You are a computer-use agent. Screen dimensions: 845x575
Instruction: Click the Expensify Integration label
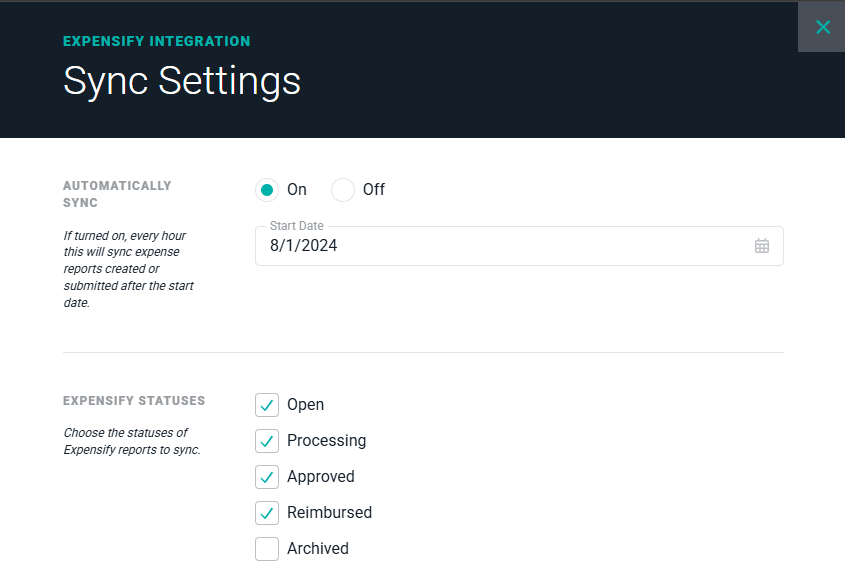tap(156, 41)
